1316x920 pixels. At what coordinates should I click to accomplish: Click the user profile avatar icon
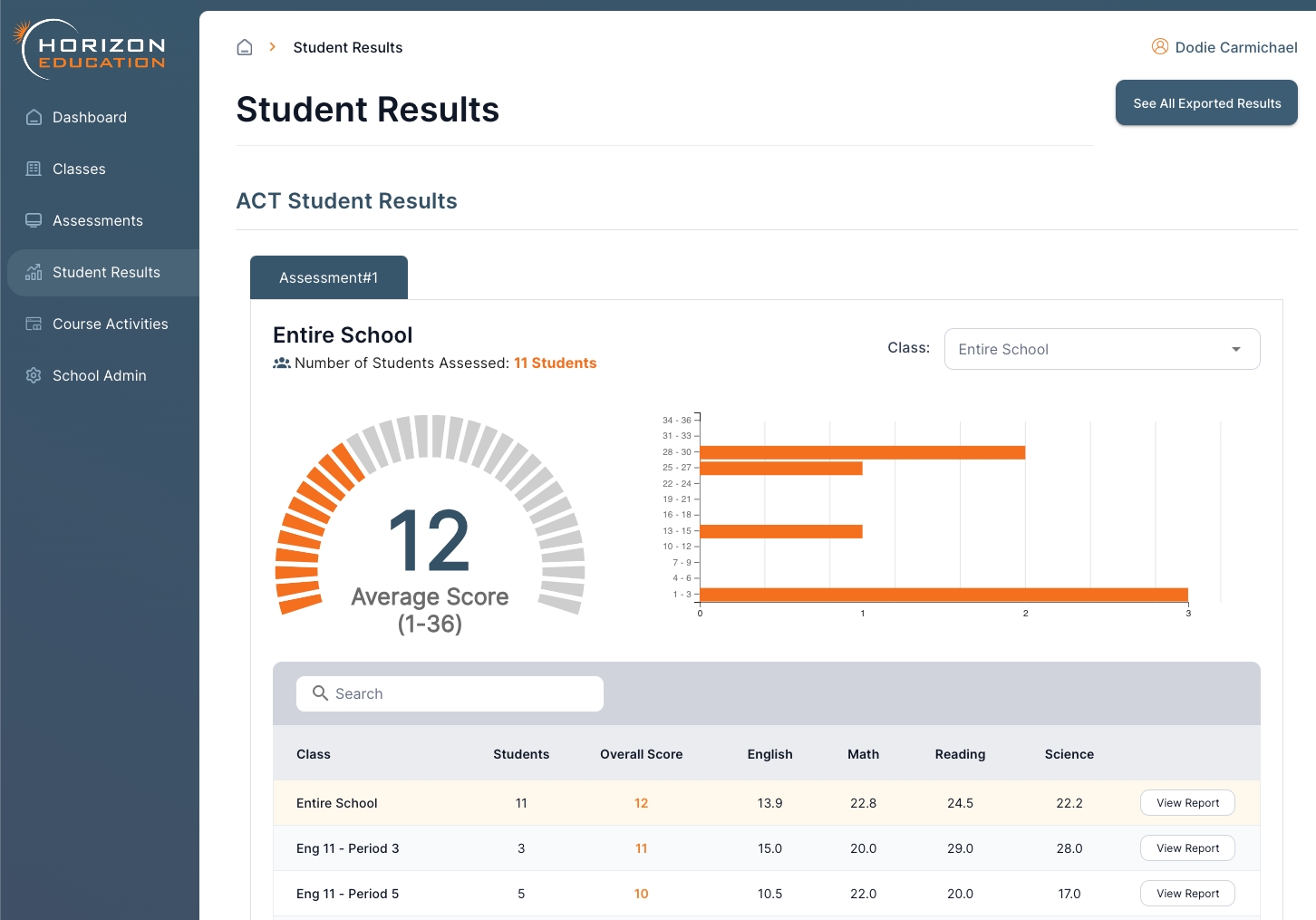(x=1159, y=46)
